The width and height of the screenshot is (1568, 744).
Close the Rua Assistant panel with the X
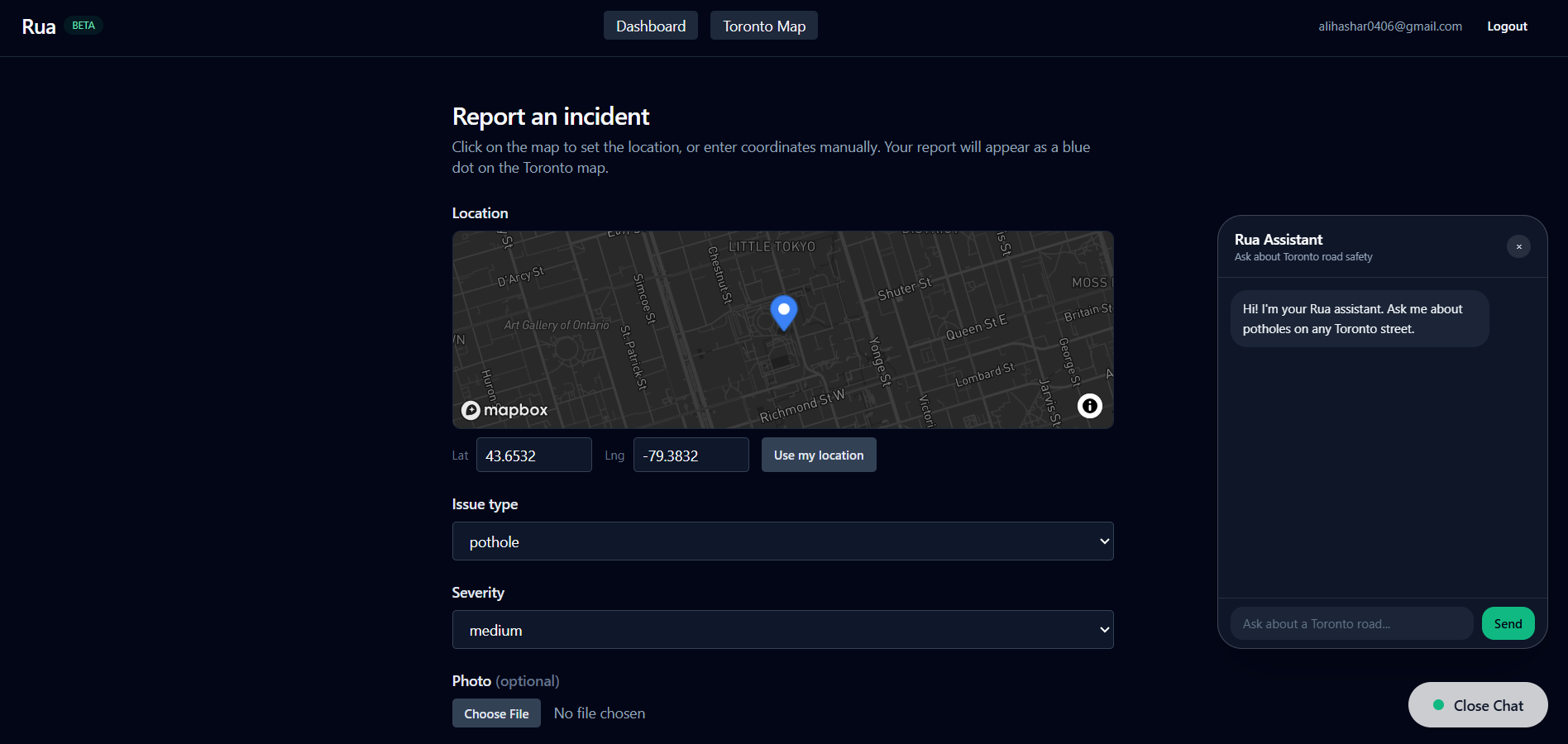tap(1518, 246)
